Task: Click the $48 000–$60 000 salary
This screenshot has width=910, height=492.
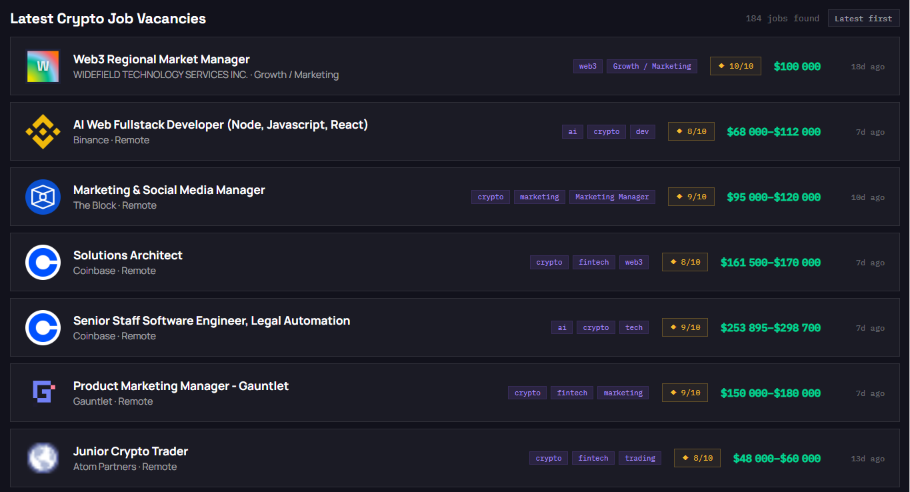Action: click(777, 458)
